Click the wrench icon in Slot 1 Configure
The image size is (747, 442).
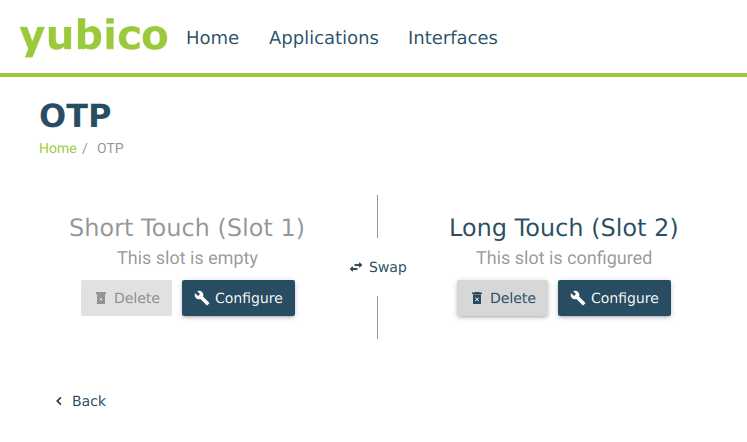pos(201,298)
